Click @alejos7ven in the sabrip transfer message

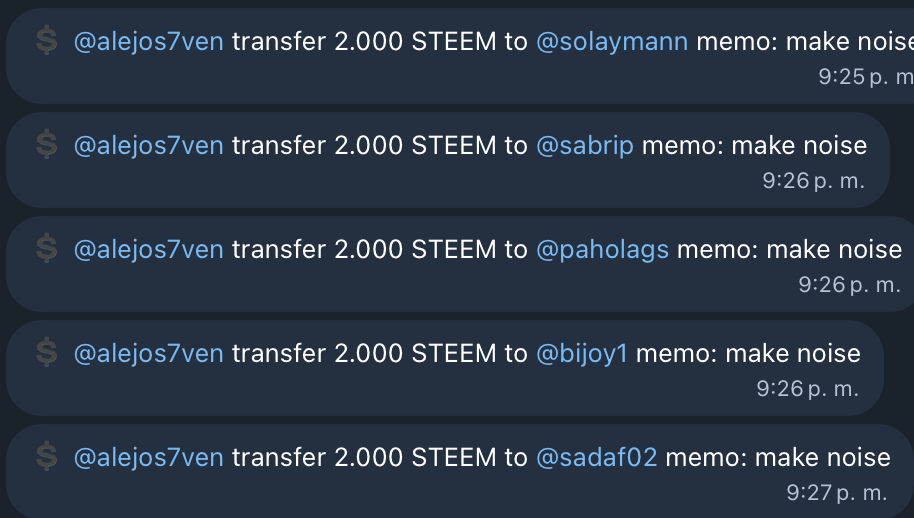pyautogui.click(x=149, y=146)
